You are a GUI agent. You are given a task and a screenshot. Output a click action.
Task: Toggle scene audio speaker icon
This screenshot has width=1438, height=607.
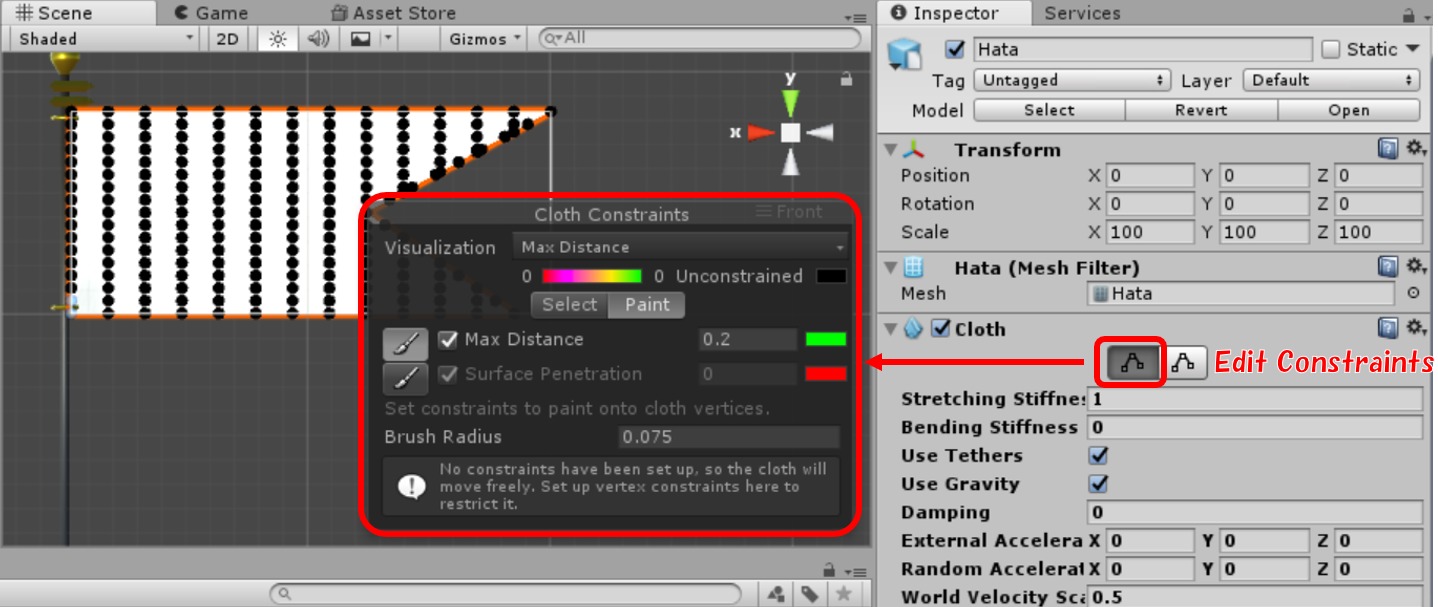coord(318,39)
